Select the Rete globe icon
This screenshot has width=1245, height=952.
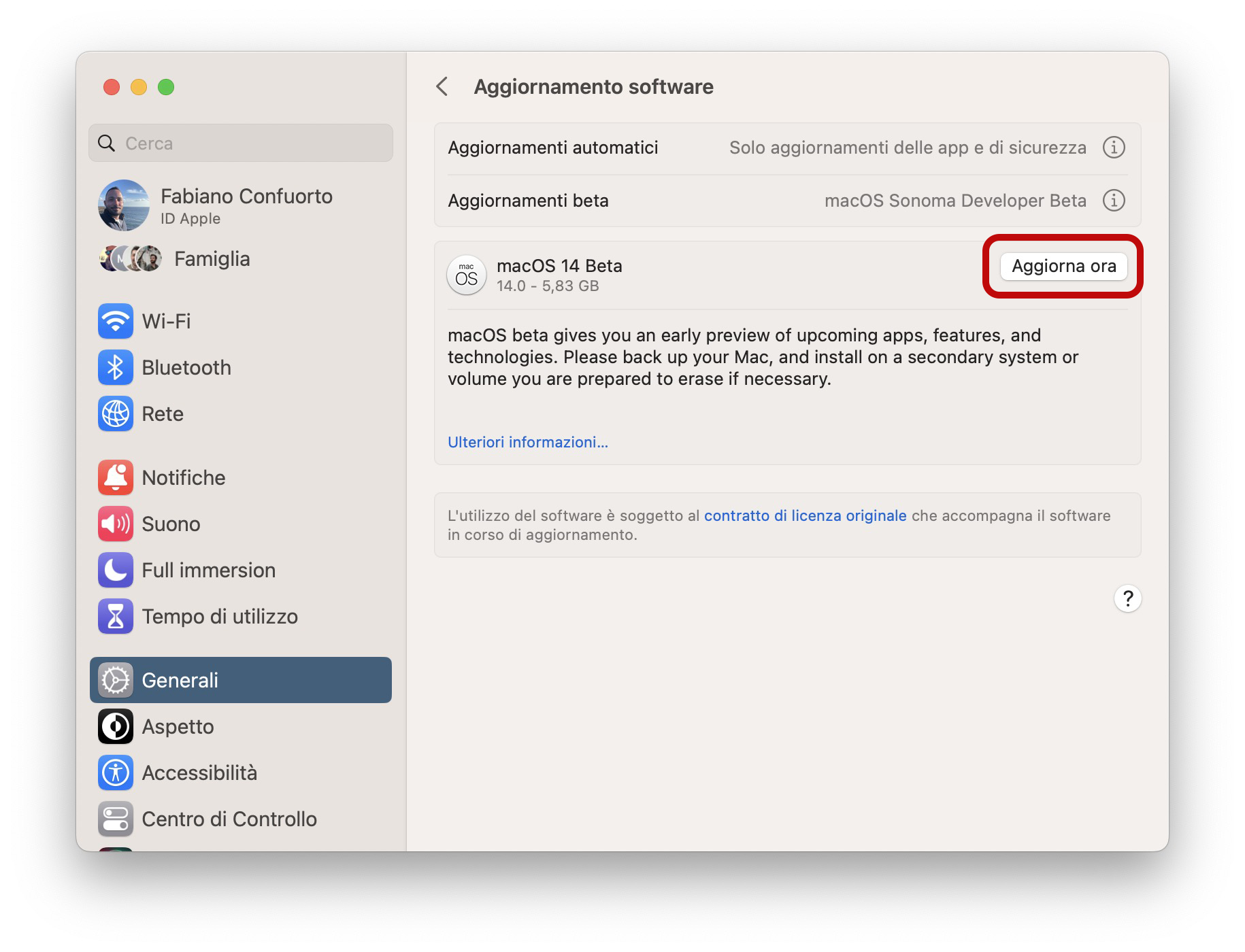tap(116, 413)
